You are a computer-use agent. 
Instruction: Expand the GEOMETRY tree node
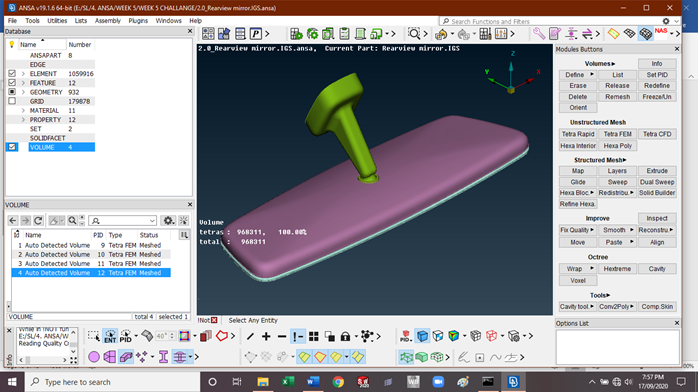click(23, 92)
